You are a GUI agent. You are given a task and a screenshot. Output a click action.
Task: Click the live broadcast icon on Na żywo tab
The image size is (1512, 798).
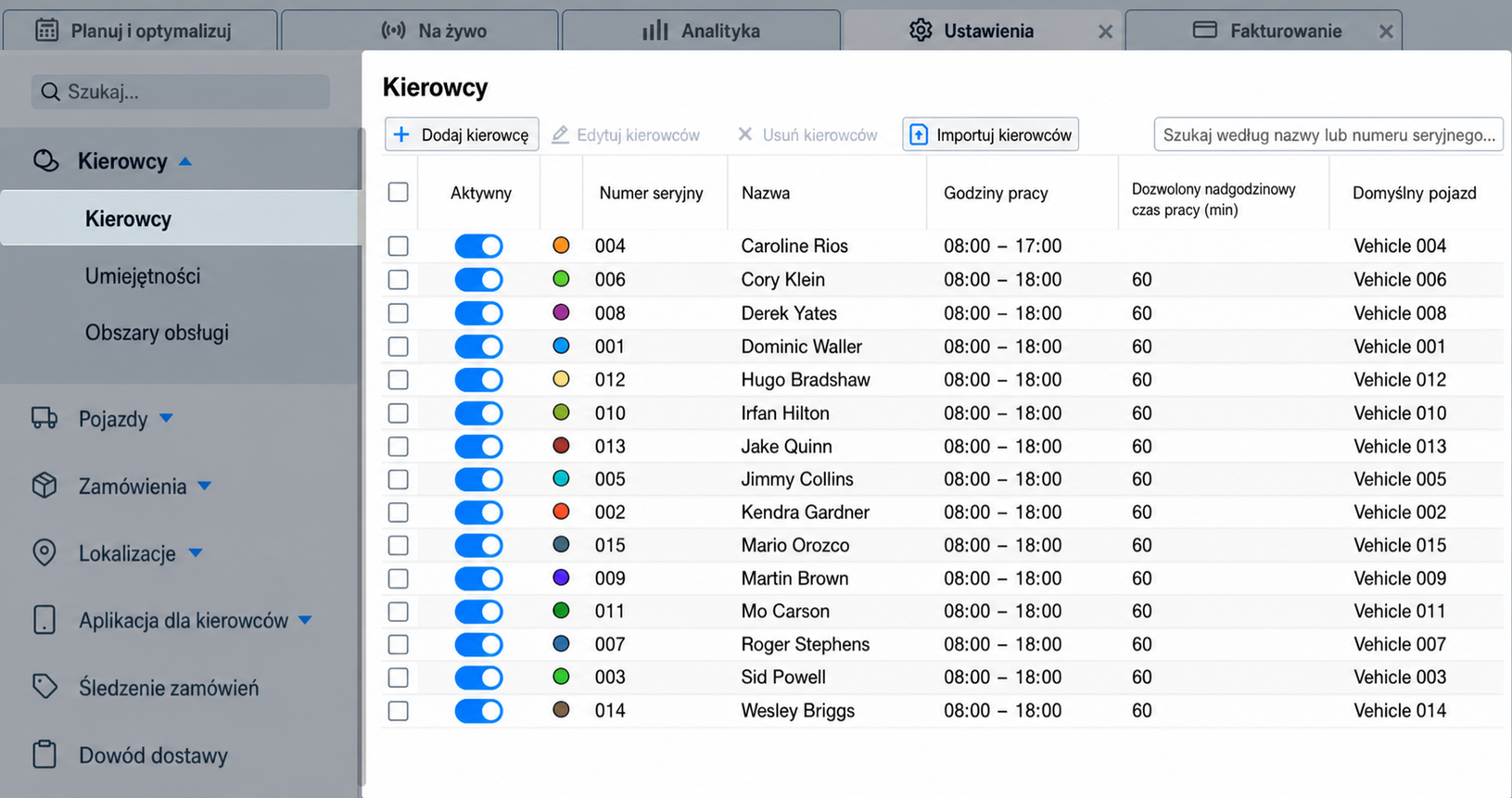click(x=394, y=31)
